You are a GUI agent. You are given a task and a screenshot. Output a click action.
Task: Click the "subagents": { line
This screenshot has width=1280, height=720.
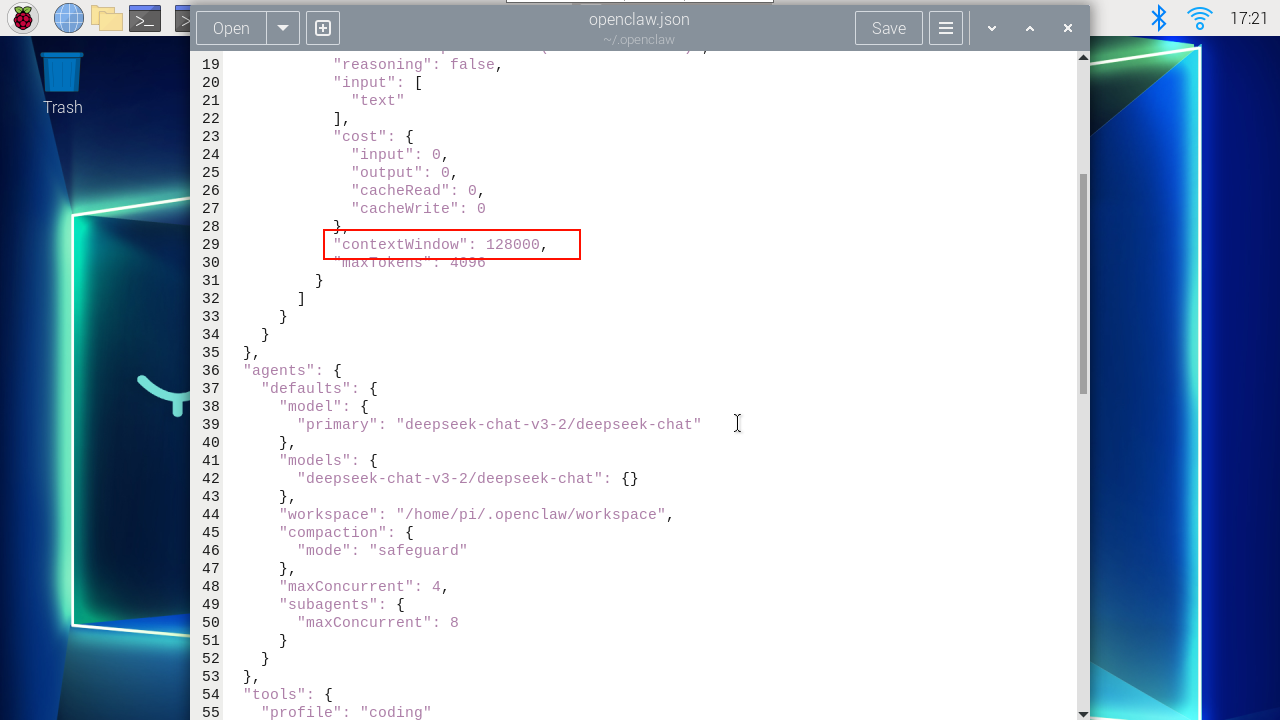(341, 605)
